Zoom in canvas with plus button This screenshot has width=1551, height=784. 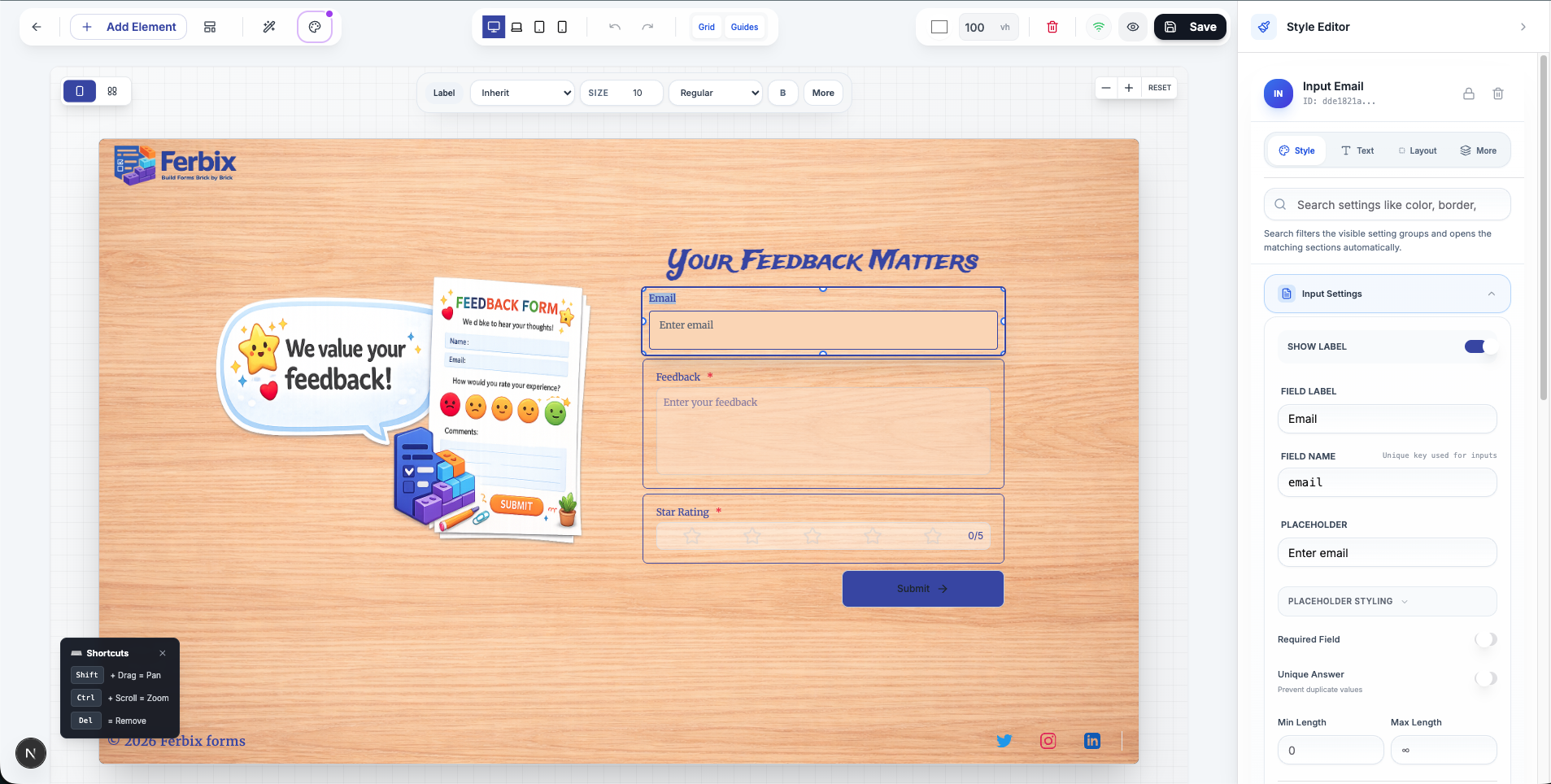pos(1129,88)
